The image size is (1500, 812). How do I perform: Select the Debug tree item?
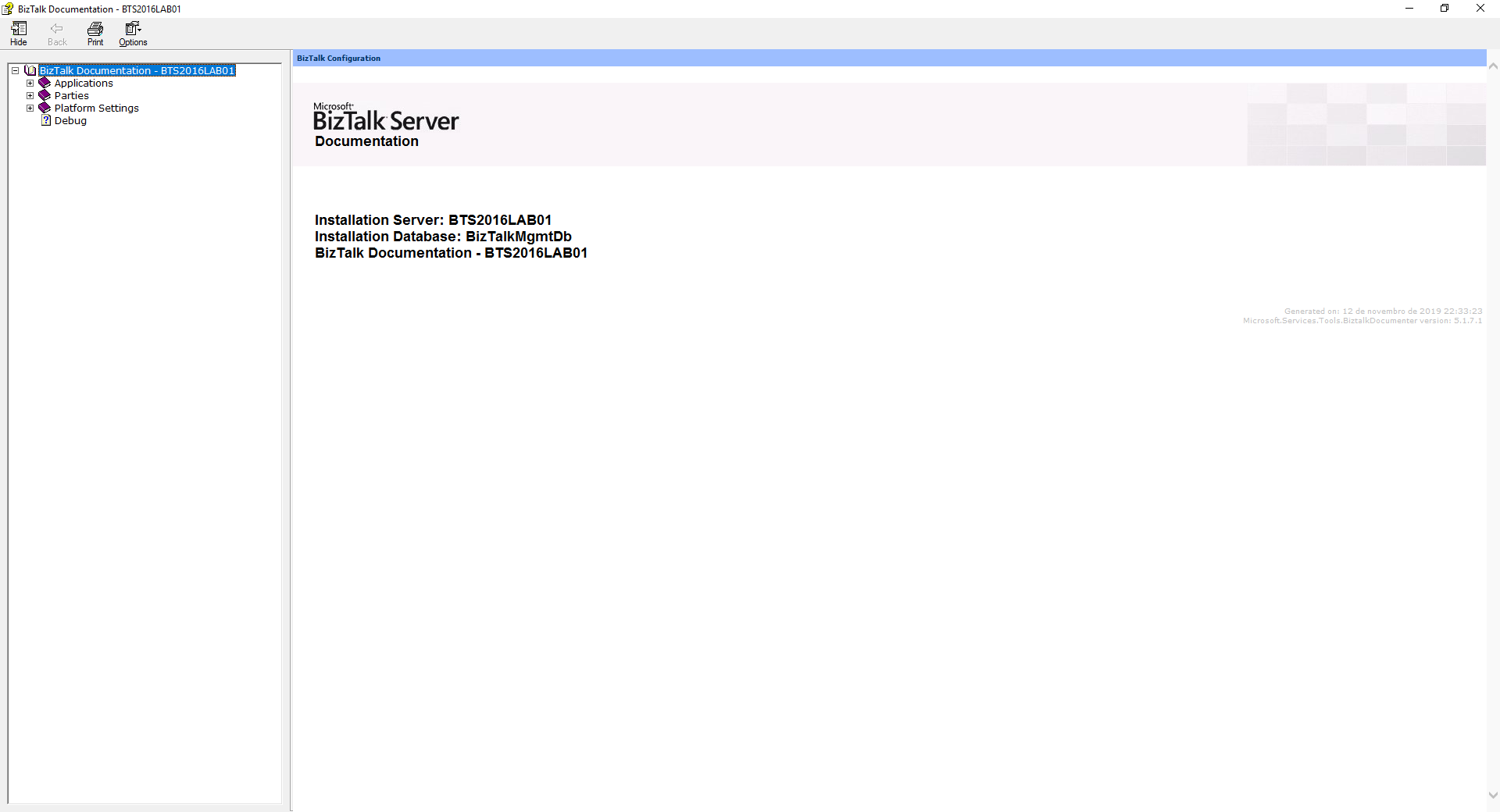tap(70, 121)
